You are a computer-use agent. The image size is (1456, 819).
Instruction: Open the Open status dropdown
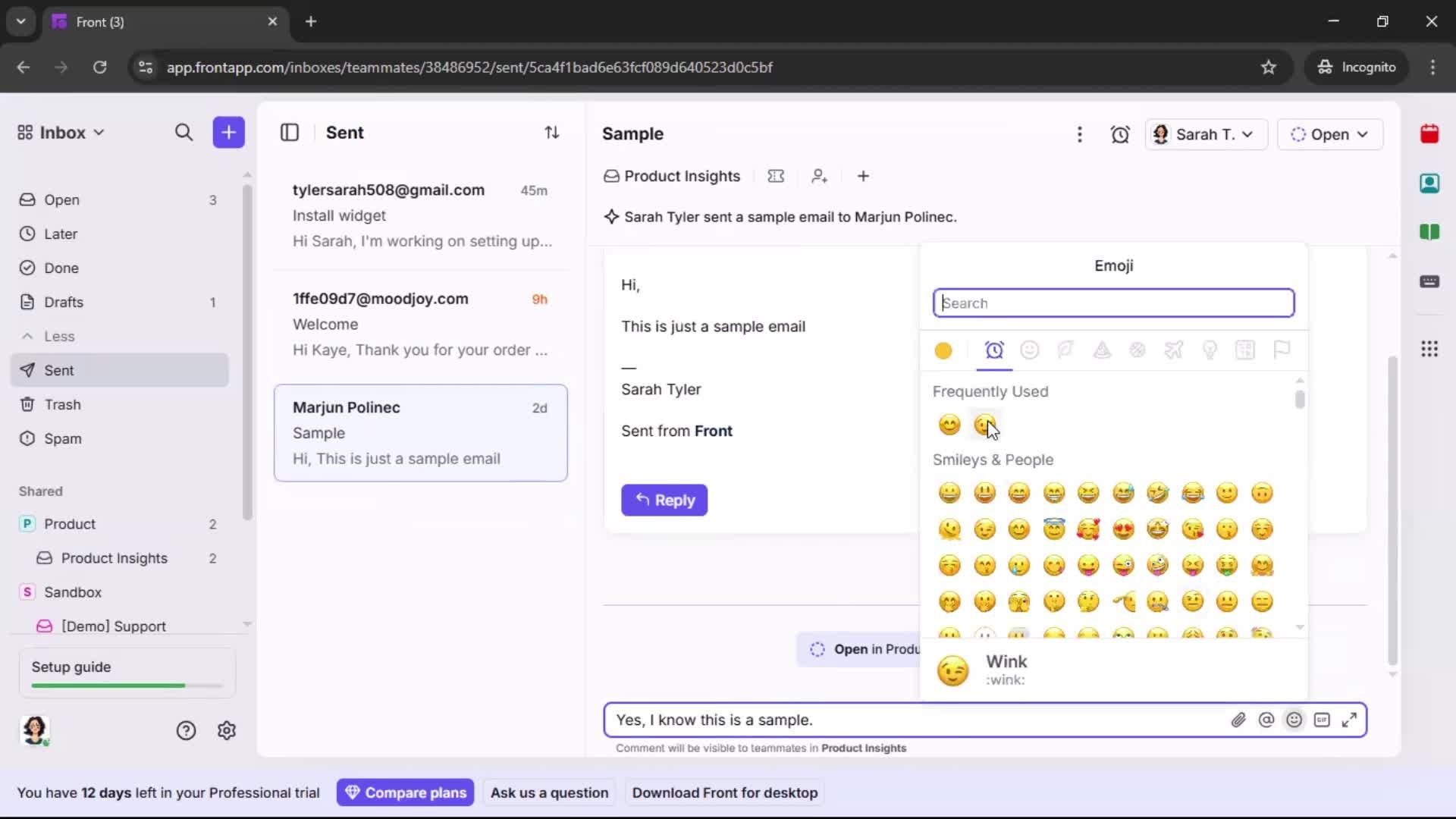[x=1330, y=134]
